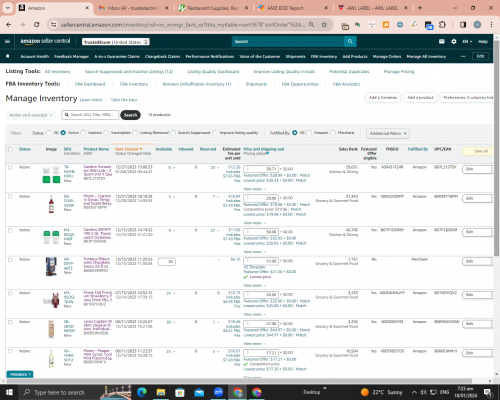Check the box for Finest Call Strawberry row
This screenshot has height=400, width=500.
[10, 293]
